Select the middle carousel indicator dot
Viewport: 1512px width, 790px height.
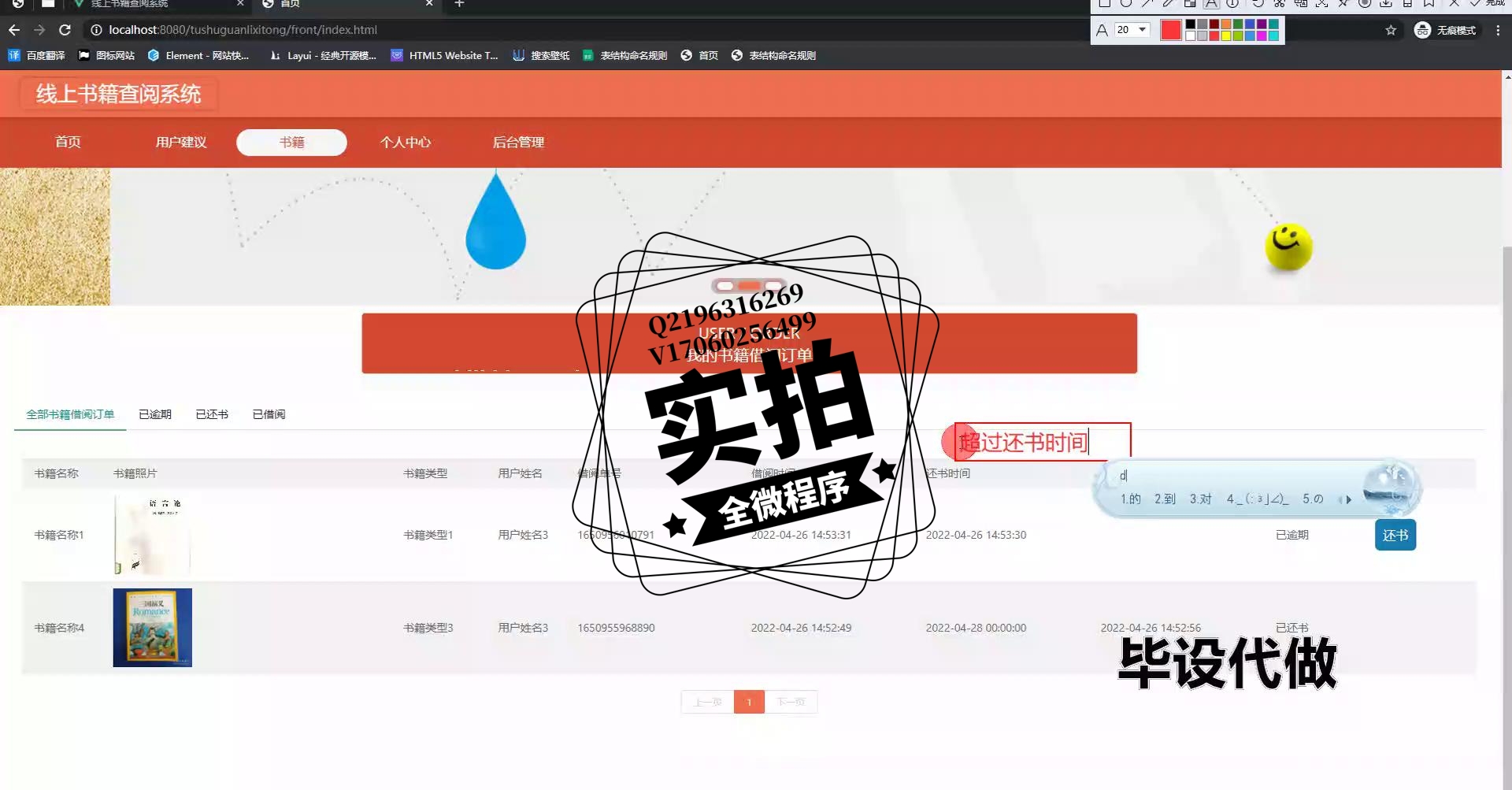point(749,286)
